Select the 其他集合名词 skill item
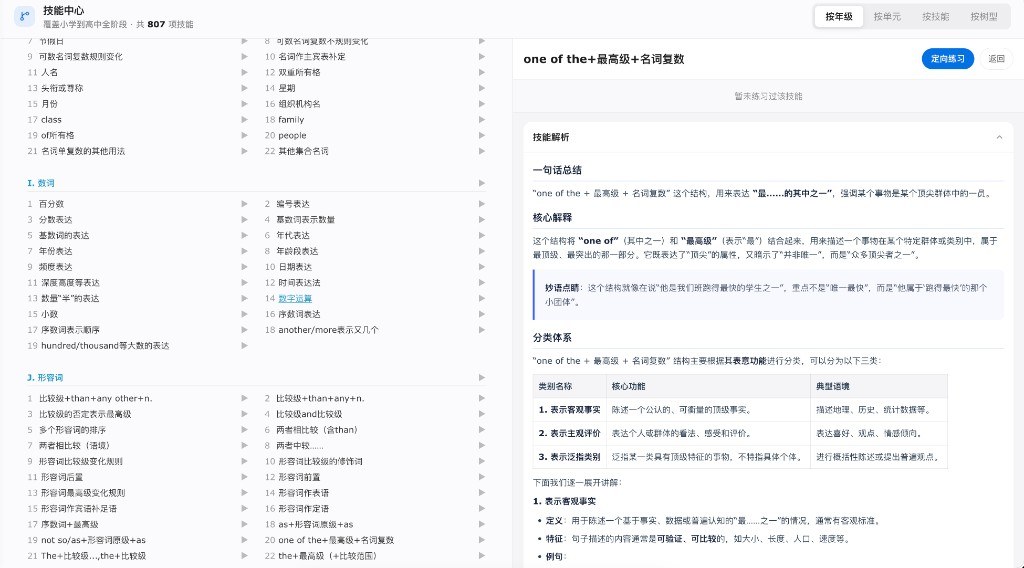The image size is (1024, 568). (x=304, y=151)
